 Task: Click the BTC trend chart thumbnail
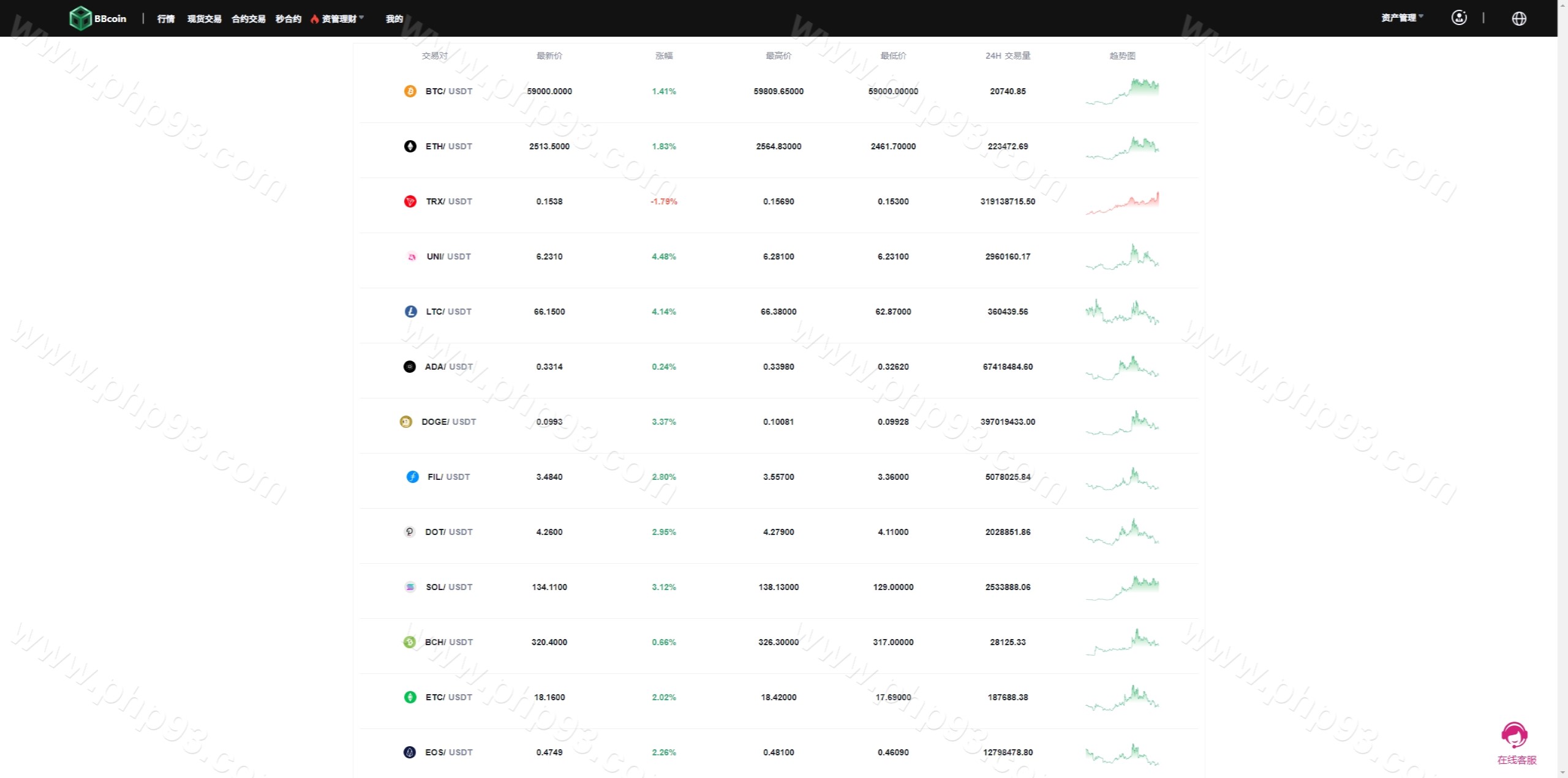pos(1122,91)
